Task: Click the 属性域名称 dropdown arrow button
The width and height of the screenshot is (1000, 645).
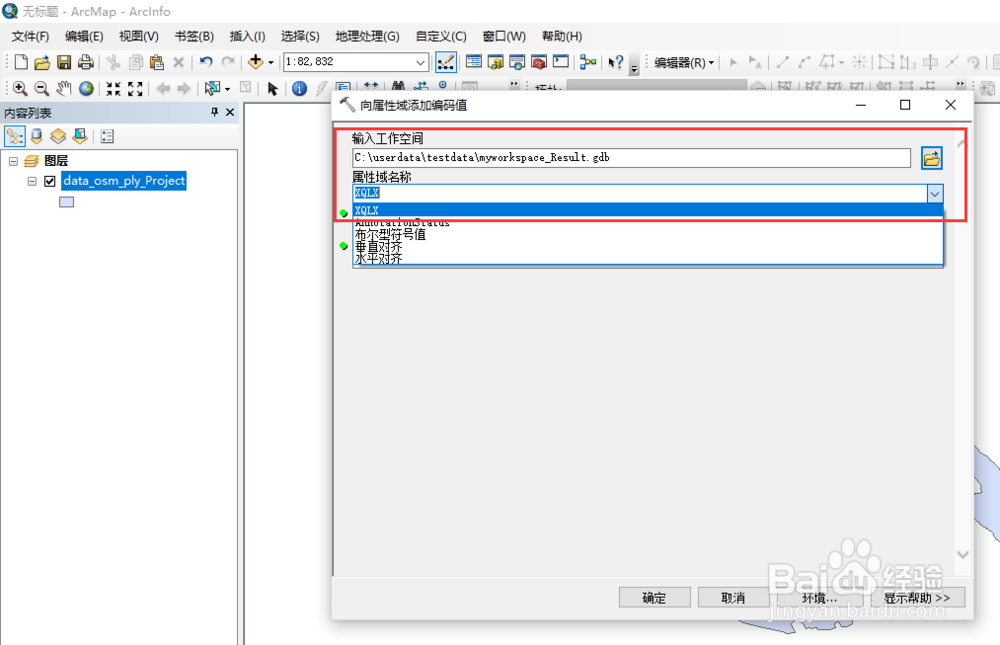Action: click(934, 193)
